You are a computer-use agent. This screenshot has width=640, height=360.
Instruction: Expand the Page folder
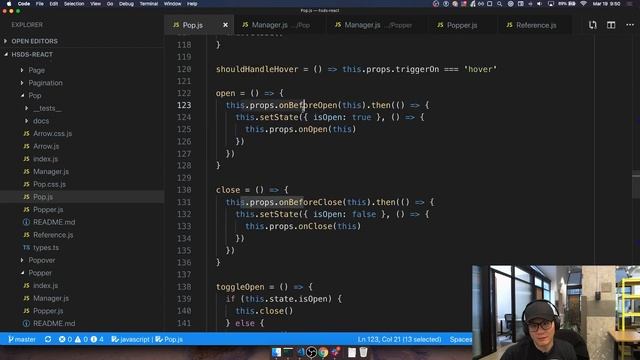click(x=36, y=70)
